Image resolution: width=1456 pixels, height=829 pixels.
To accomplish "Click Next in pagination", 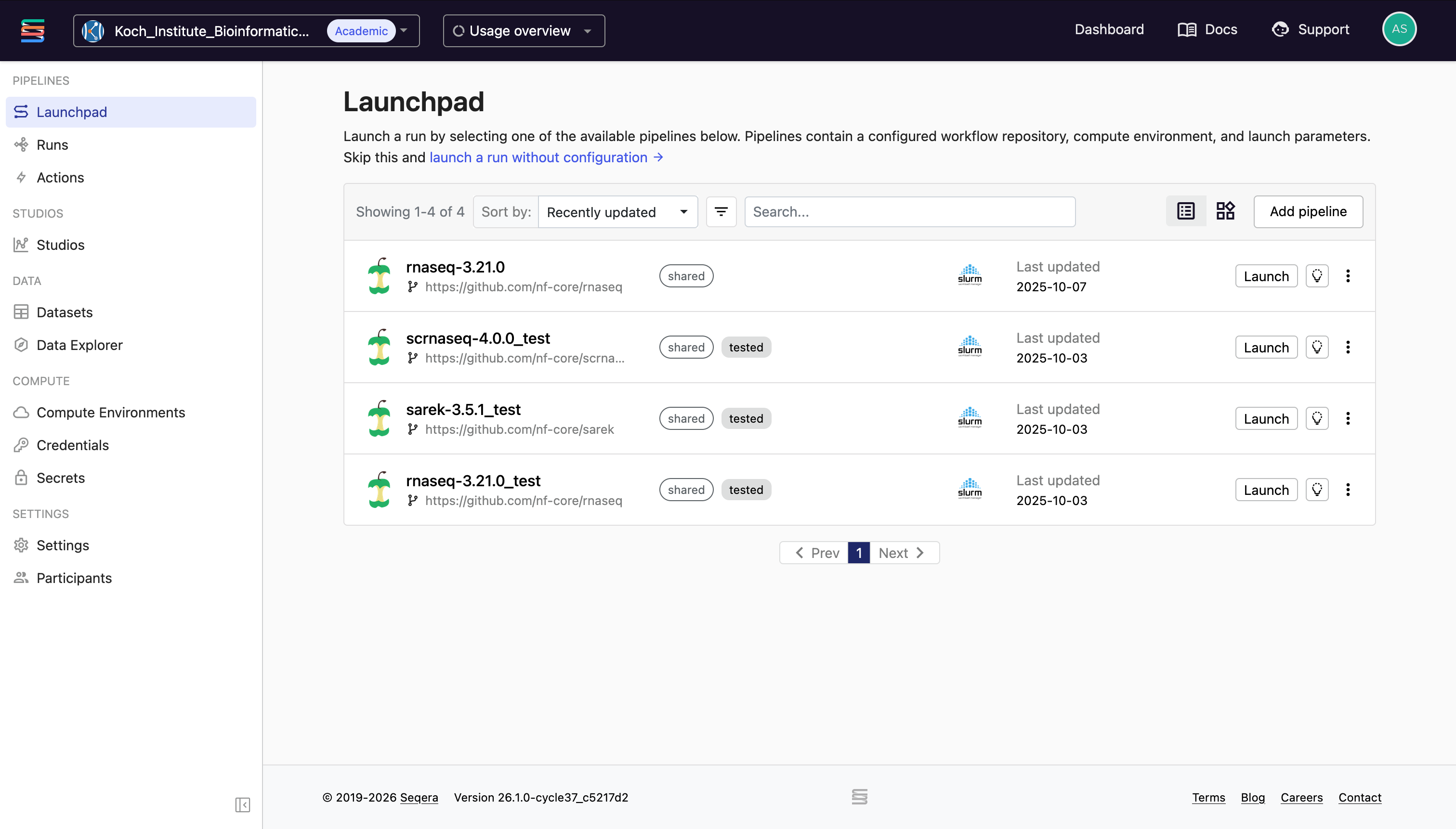I will (x=900, y=553).
